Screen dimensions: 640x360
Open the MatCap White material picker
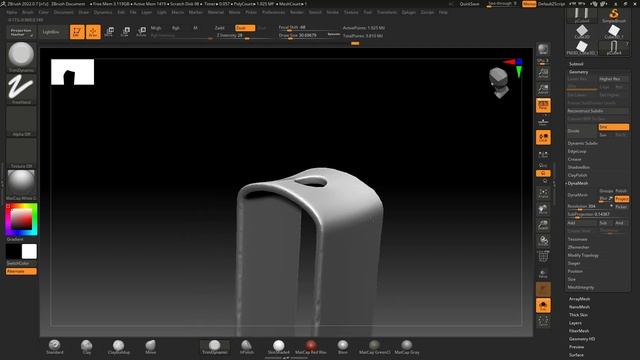click(x=21, y=185)
